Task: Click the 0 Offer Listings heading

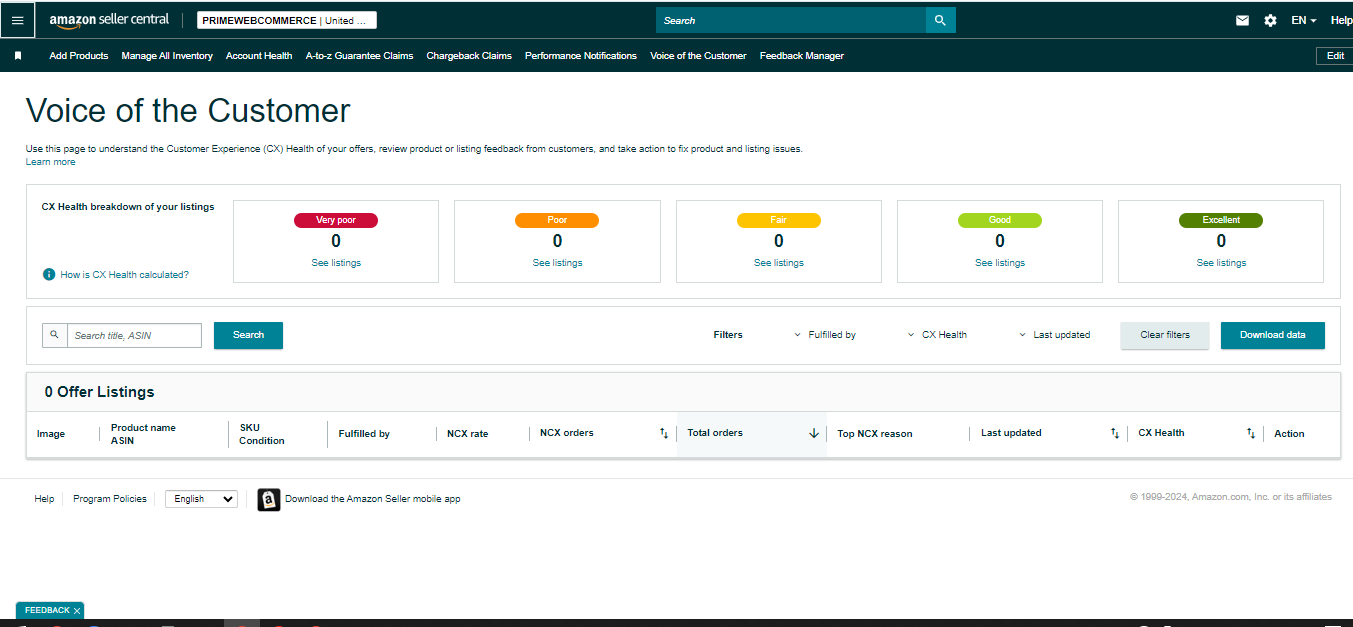Action: [x=100, y=392]
